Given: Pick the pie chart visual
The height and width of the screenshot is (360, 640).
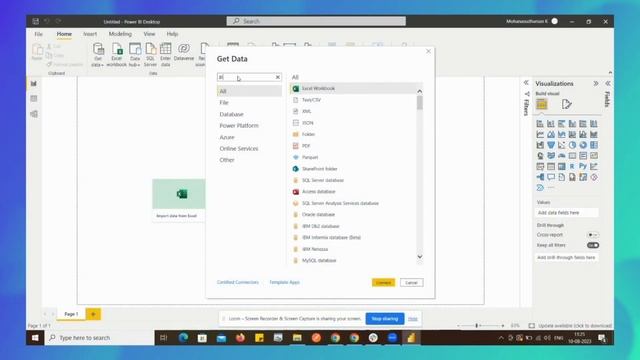Looking at the screenshot, I should tap(572, 145).
